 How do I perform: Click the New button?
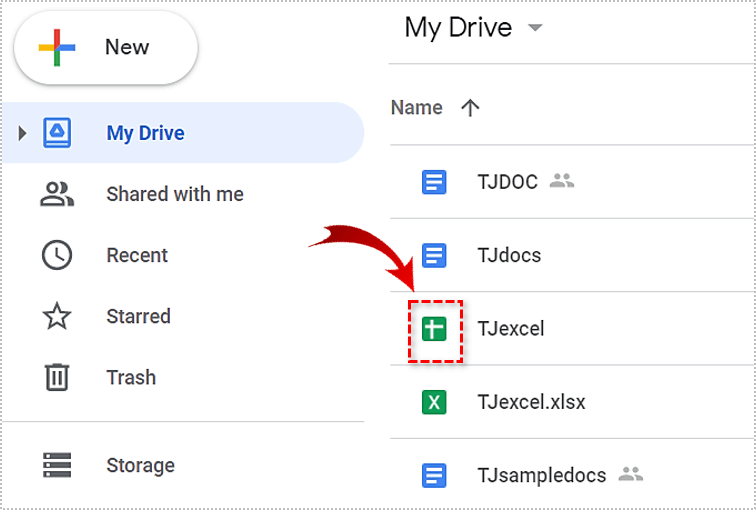pyautogui.click(x=105, y=47)
